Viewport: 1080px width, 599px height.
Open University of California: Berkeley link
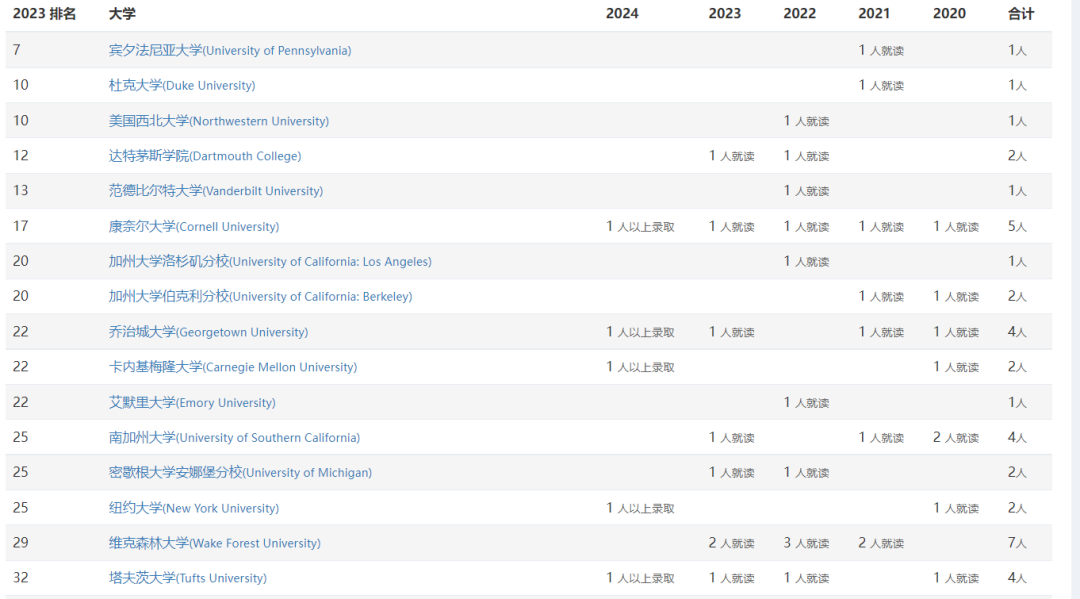point(260,296)
